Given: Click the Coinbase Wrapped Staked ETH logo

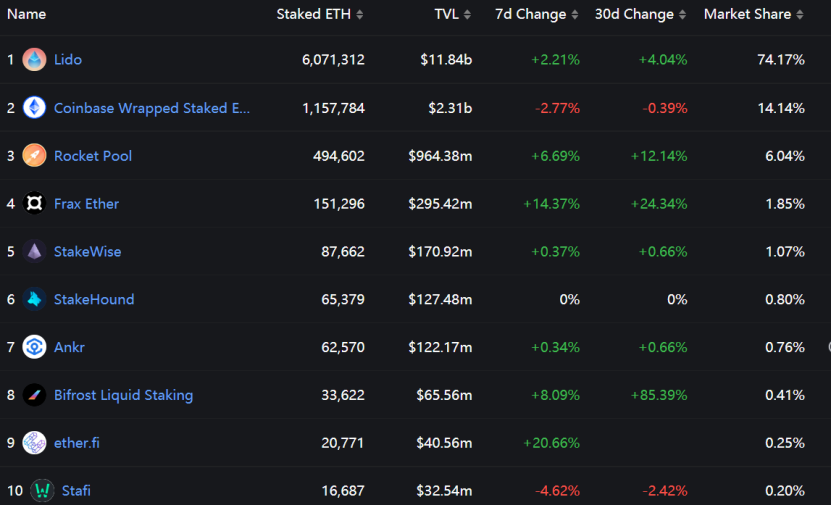Looking at the screenshot, I should click(34, 108).
